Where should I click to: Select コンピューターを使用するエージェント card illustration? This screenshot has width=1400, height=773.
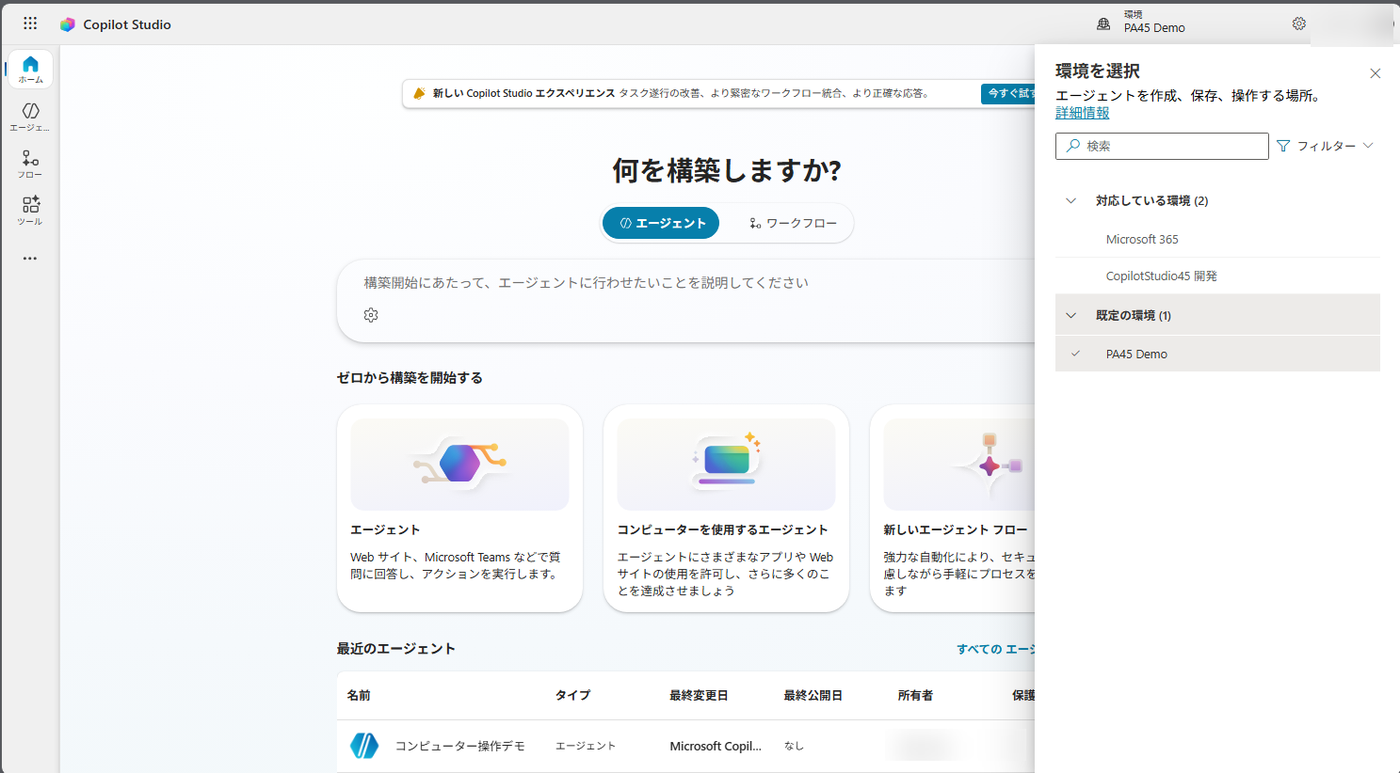[x=726, y=464]
